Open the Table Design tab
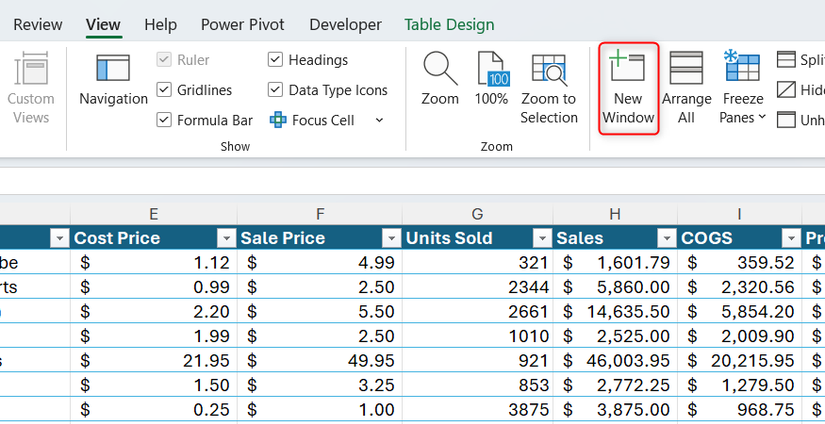825x424 pixels. (x=449, y=25)
